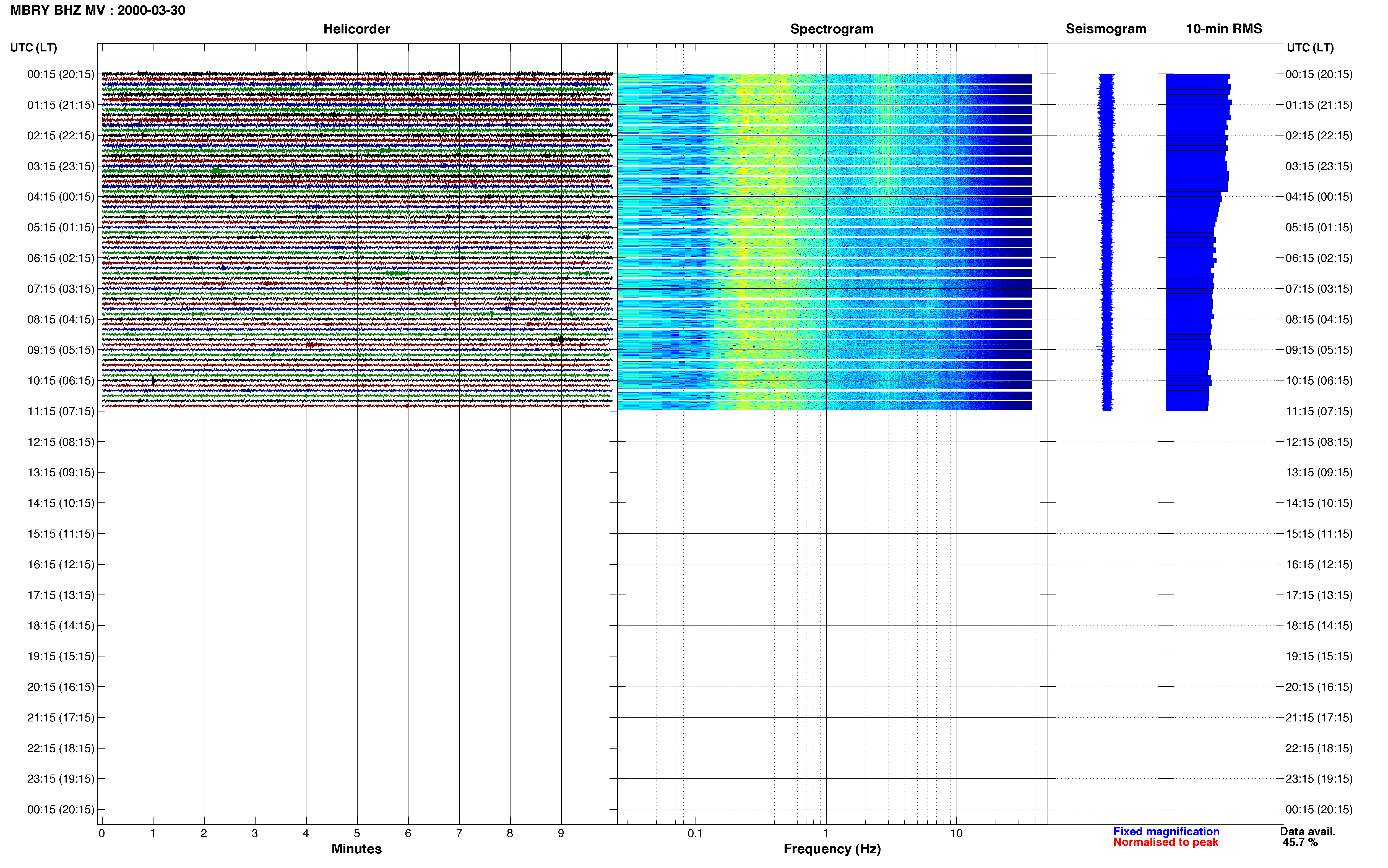The image size is (1388, 868).
Task: Click the 'Minutes' axis label
Action: pyautogui.click(x=356, y=848)
